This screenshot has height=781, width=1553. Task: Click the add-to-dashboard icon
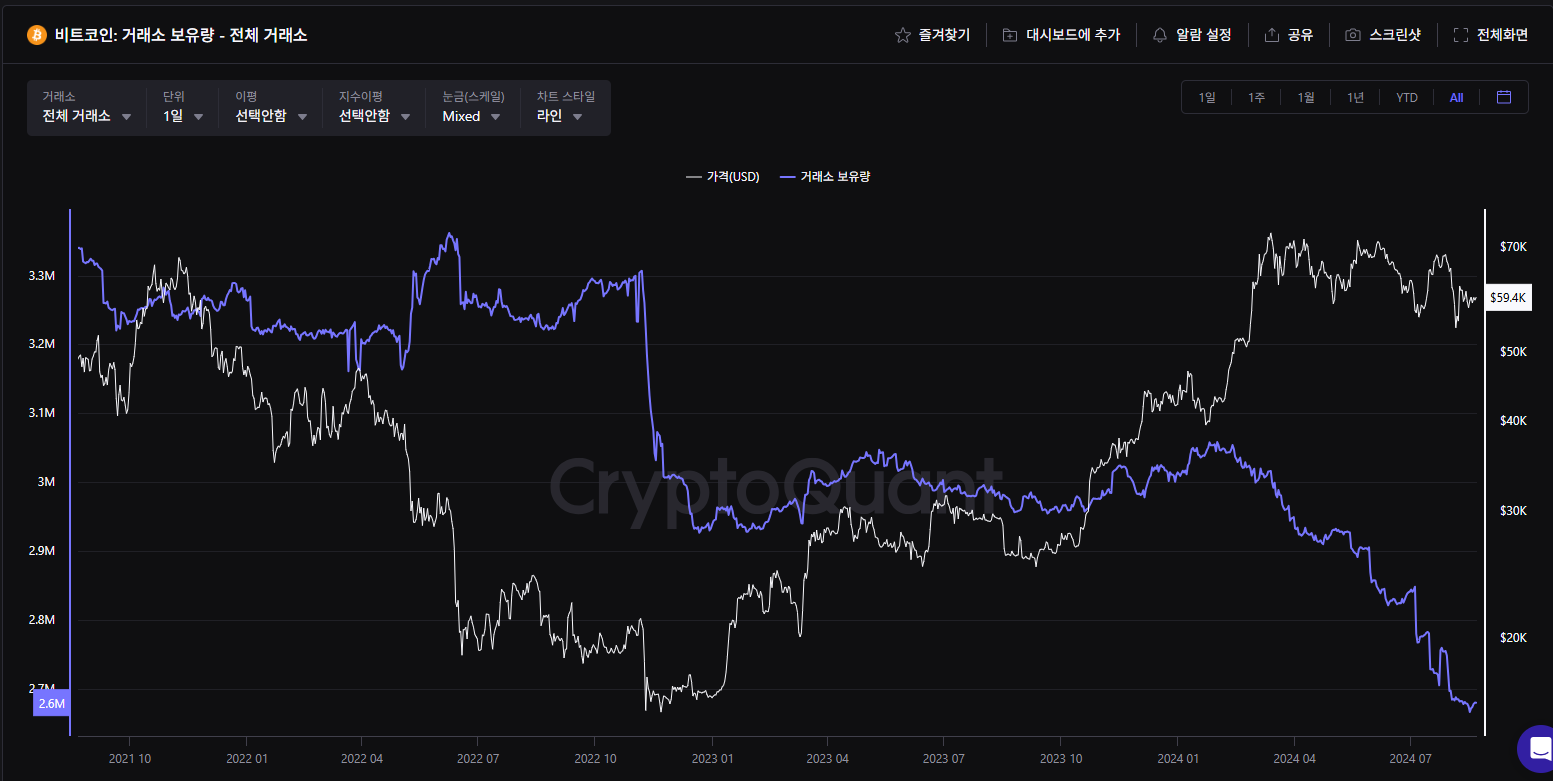1010,35
